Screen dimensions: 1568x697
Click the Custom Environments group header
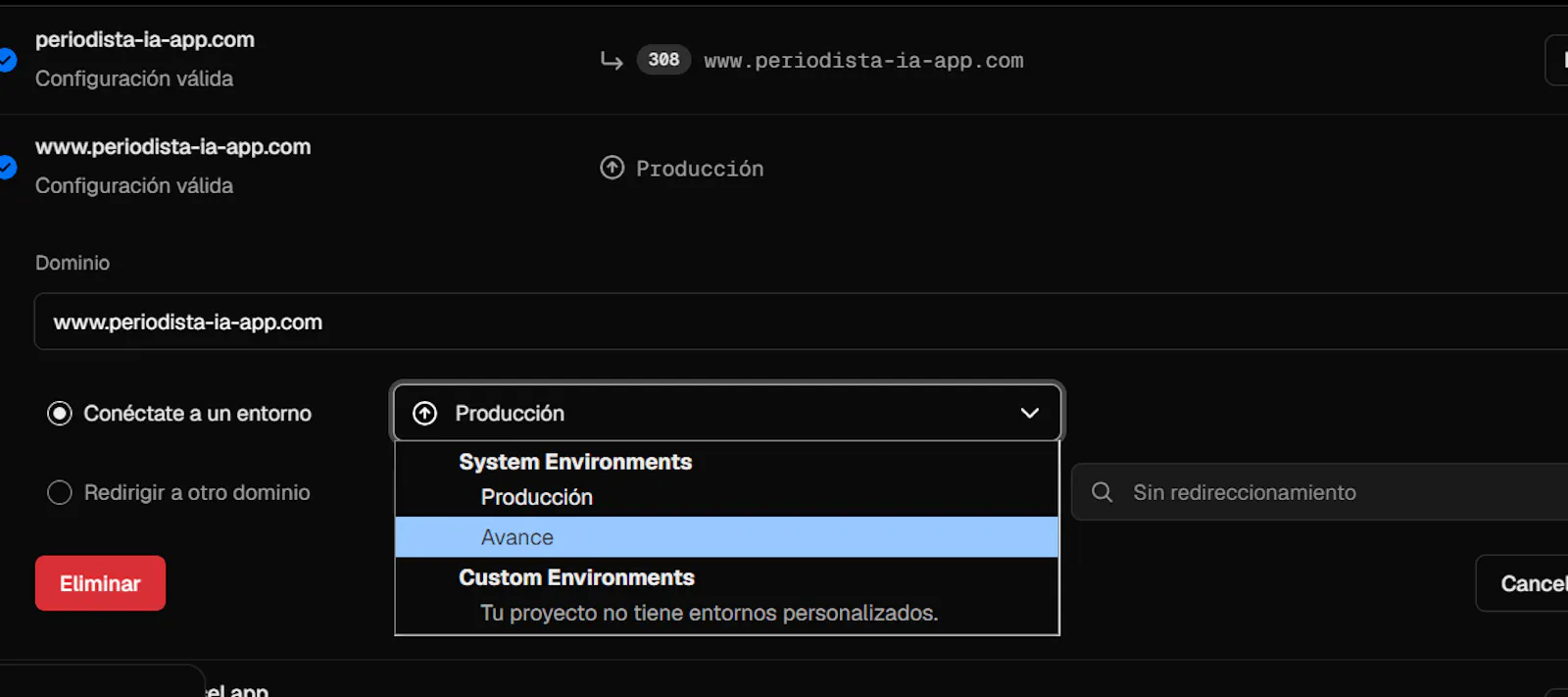click(576, 577)
